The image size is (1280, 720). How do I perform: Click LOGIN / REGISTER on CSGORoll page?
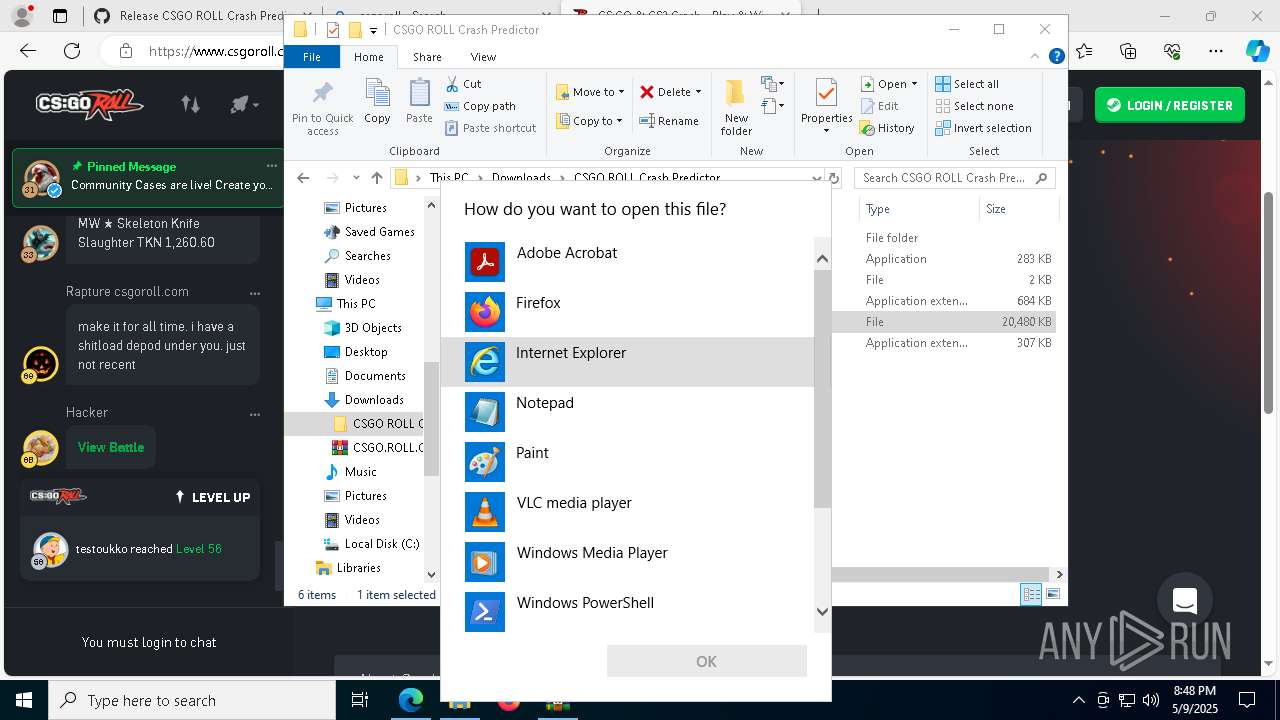[1170, 105]
